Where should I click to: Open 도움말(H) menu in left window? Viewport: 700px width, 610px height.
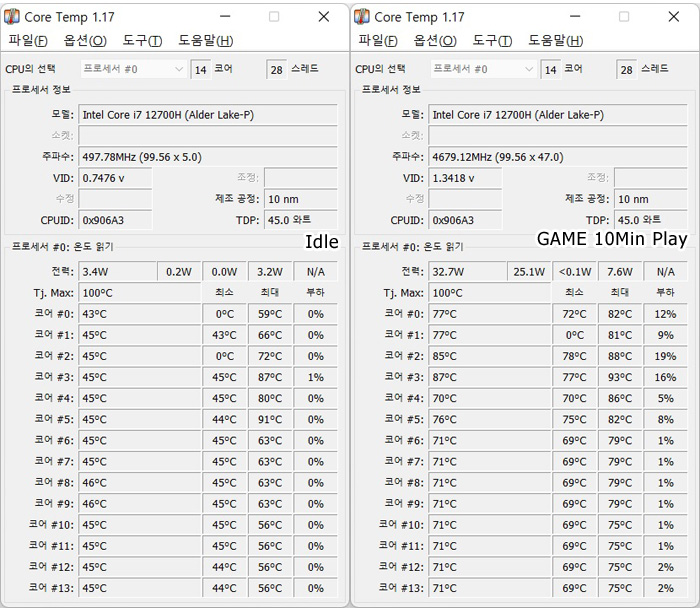tap(205, 41)
